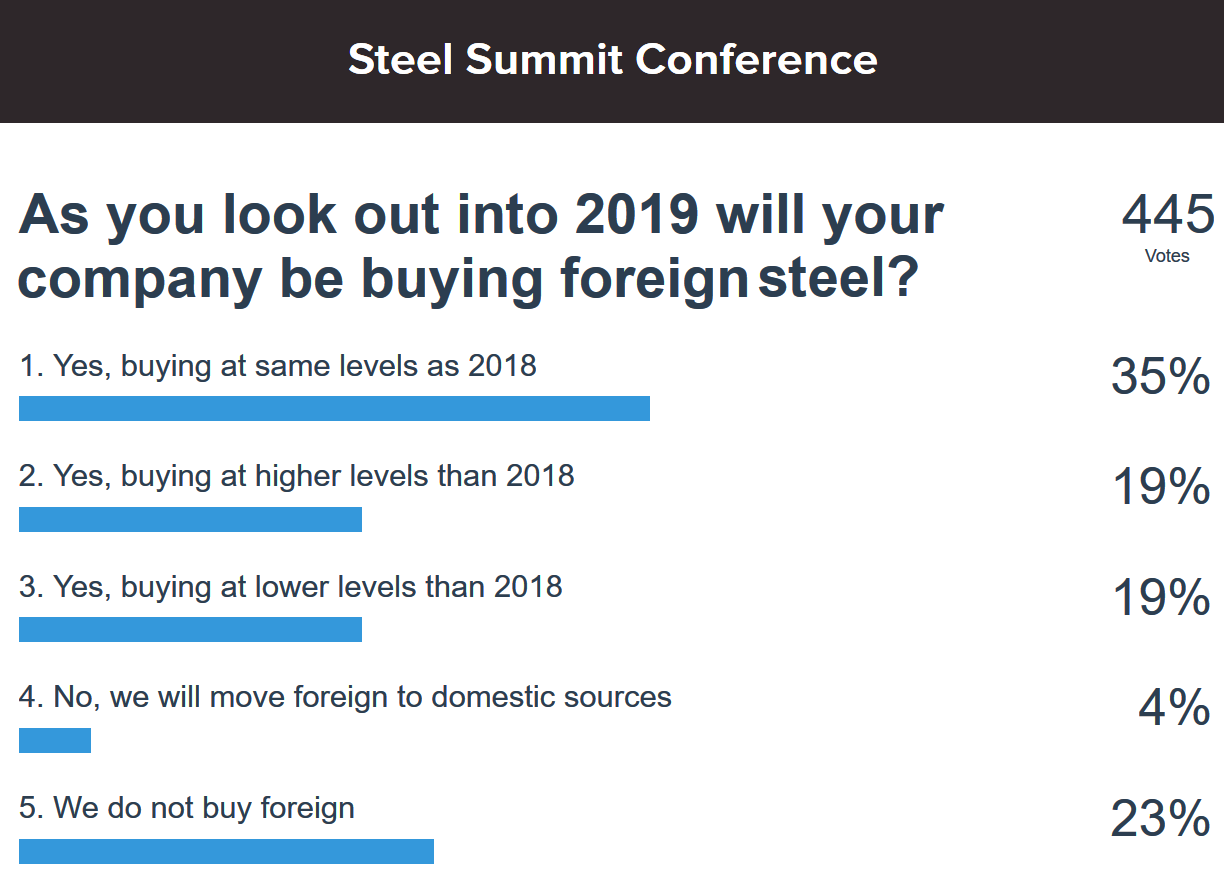Select 'Yes, buying at same levels as 2018'
The image size is (1224, 875).
(278, 366)
